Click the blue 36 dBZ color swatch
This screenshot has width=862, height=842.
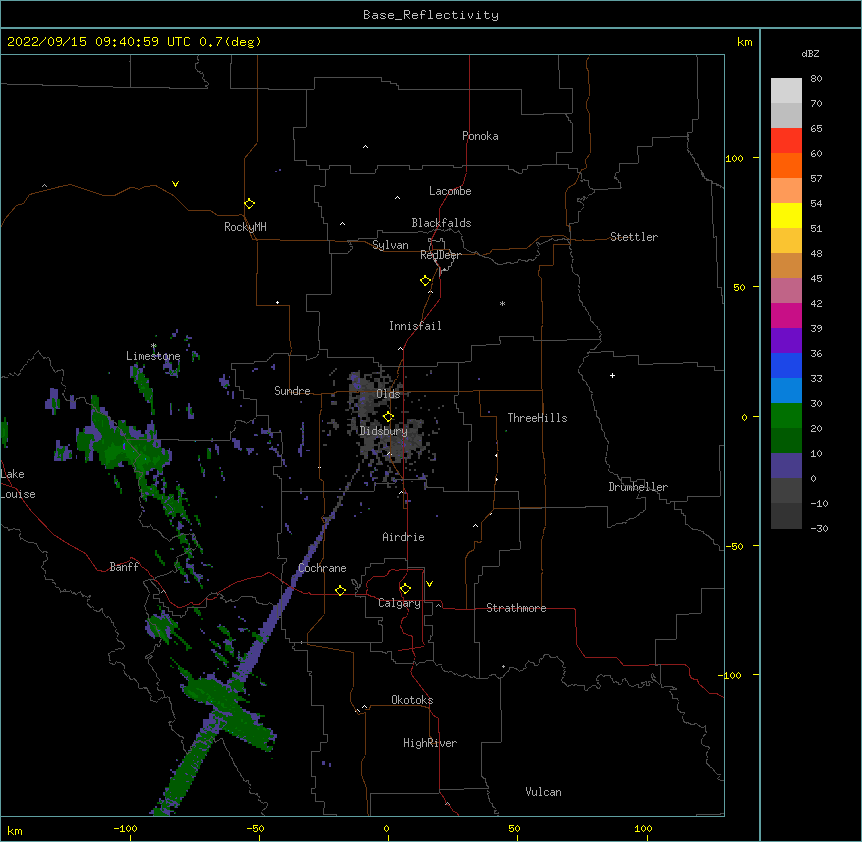click(786, 365)
